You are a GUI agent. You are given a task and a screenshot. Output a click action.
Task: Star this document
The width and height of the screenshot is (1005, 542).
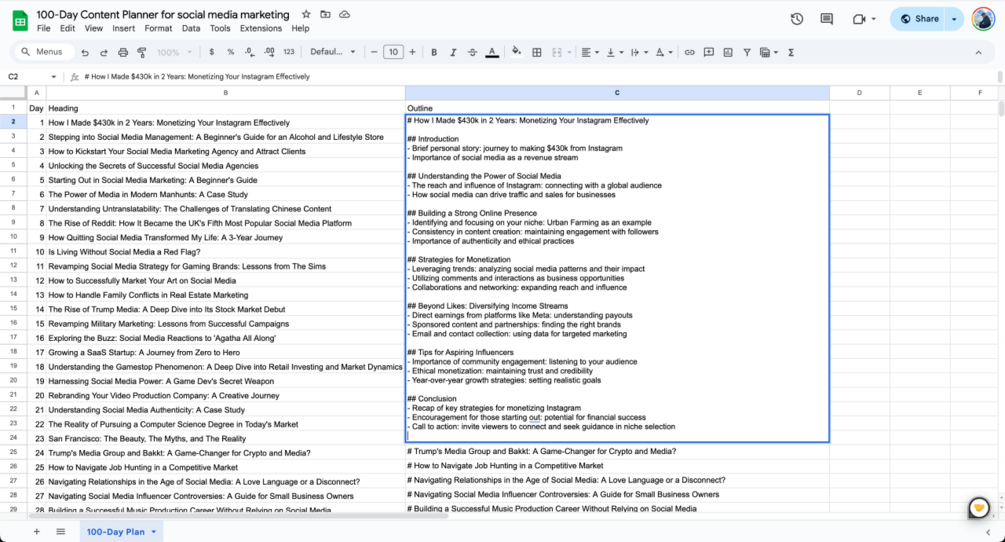306,14
